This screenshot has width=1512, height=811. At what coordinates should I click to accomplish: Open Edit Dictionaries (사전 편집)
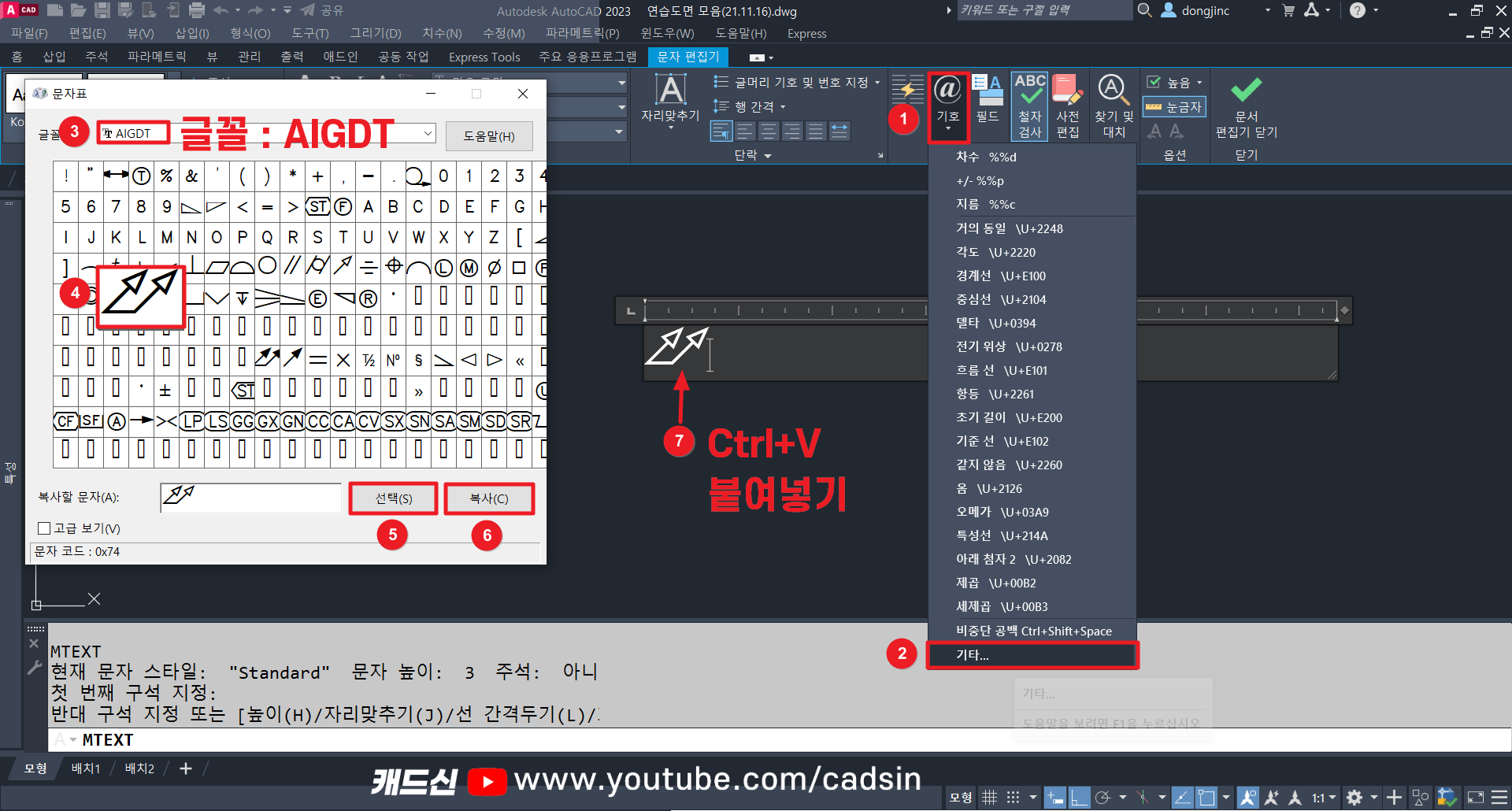click(1068, 106)
